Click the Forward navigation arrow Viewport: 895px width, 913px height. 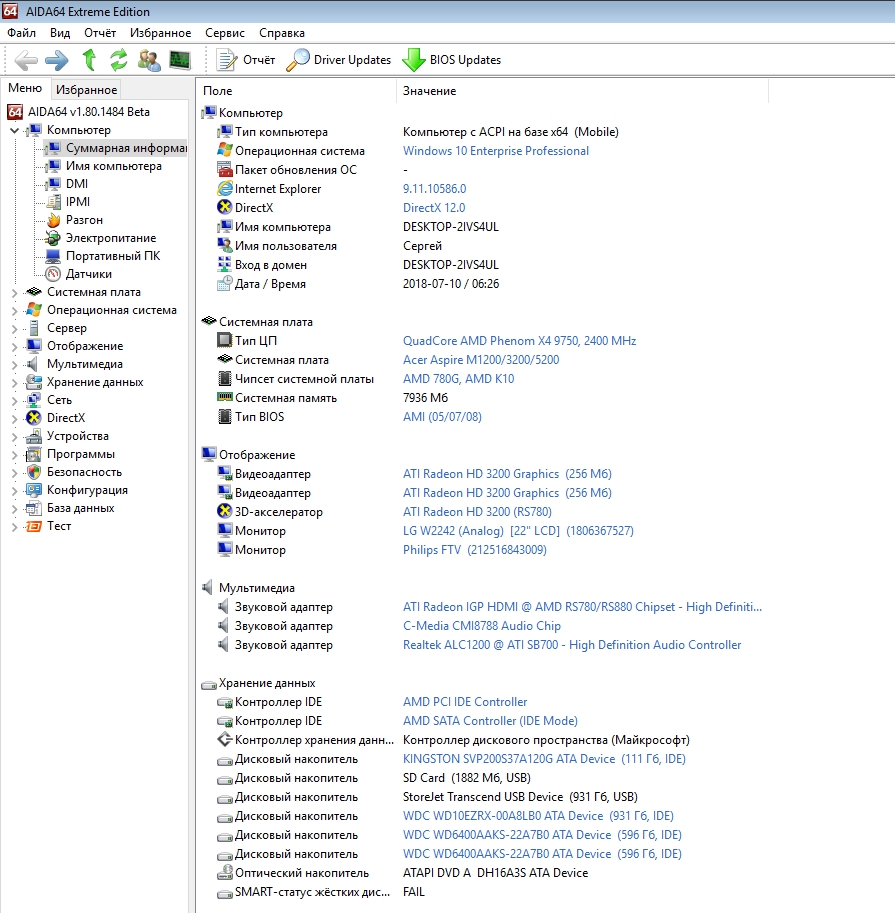[x=56, y=60]
